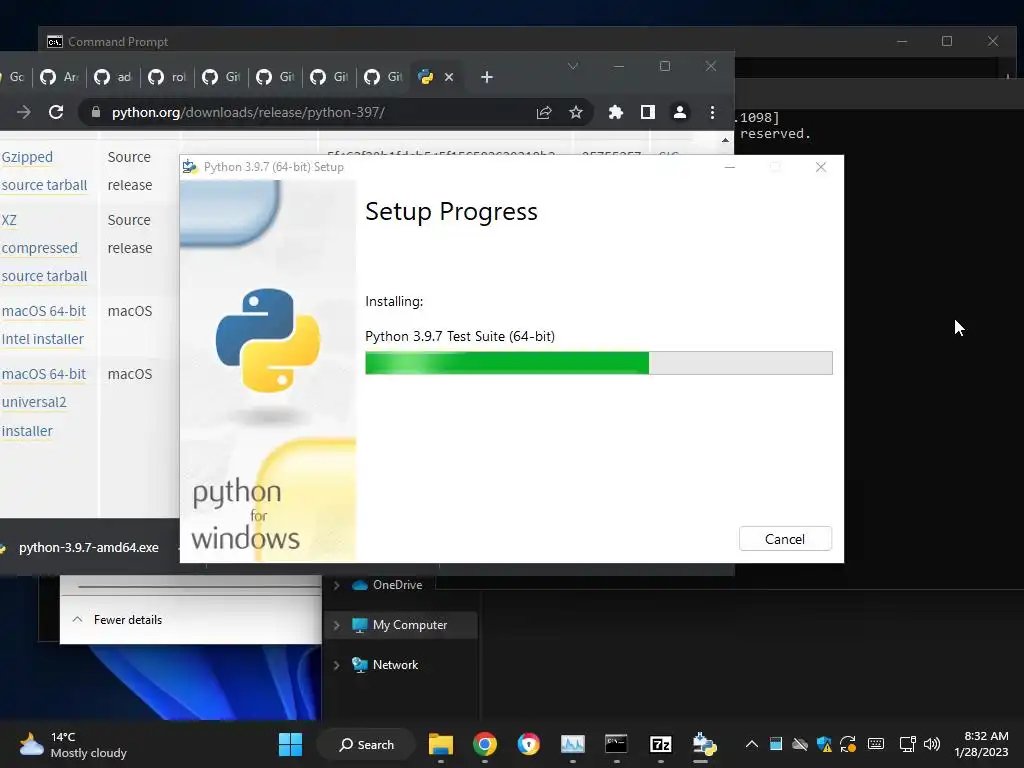Open Chrome three-dot menu
The image size is (1024, 768).
tap(712, 112)
